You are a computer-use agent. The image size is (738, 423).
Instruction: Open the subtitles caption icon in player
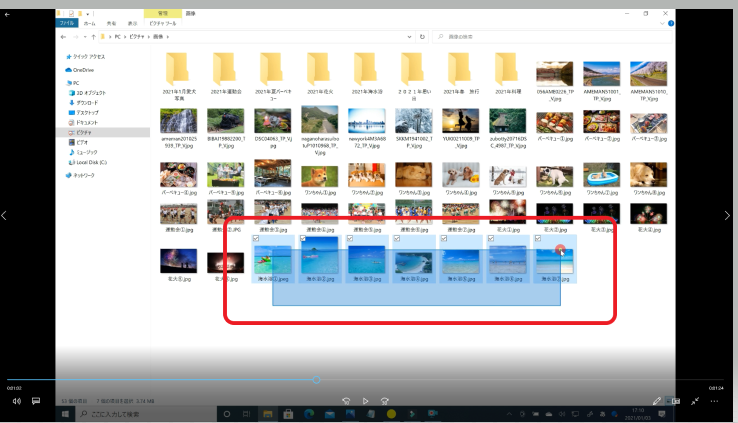click(x=36, y=401)
